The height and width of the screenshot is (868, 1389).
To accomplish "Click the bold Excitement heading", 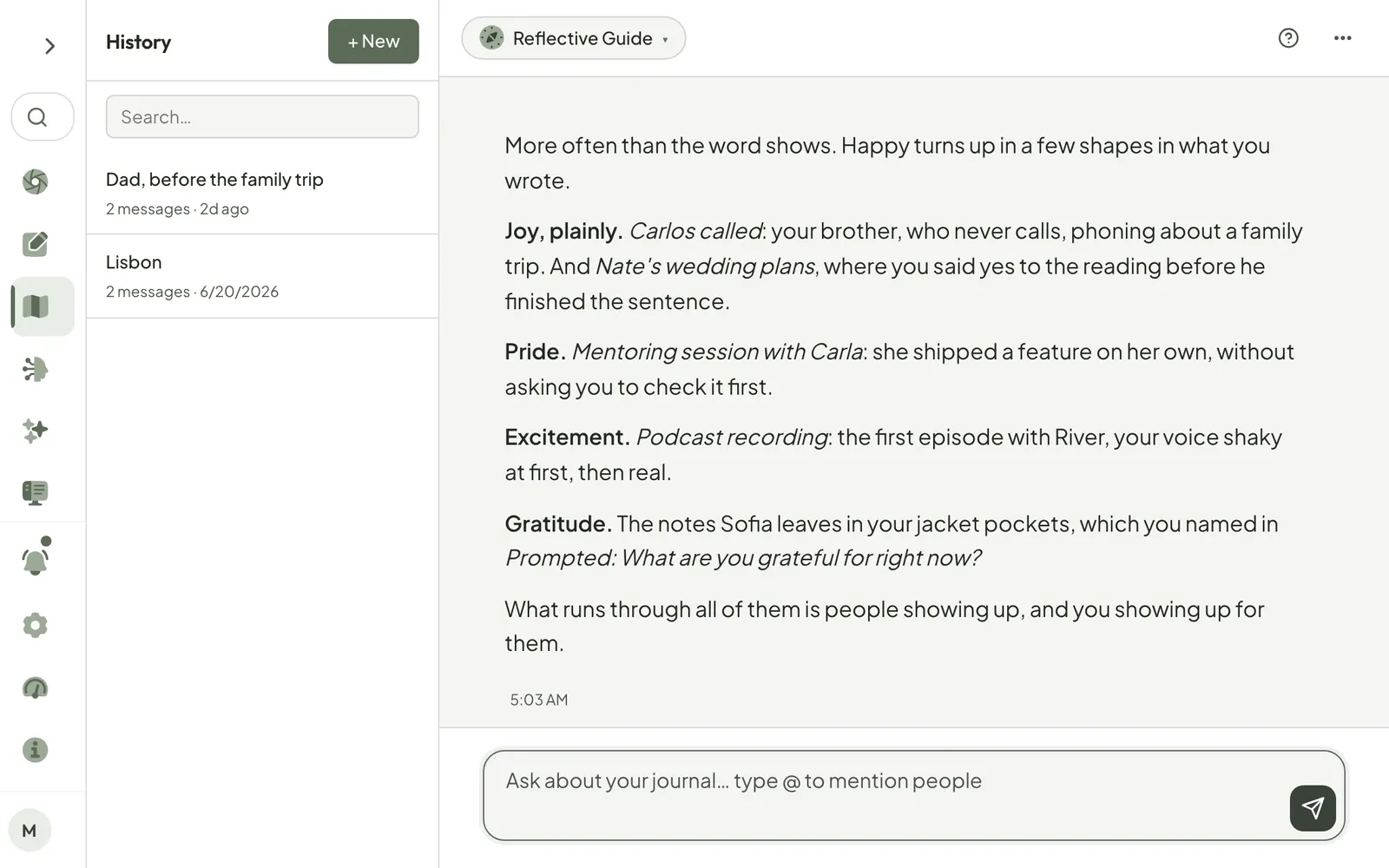I will tap(568, 437).
